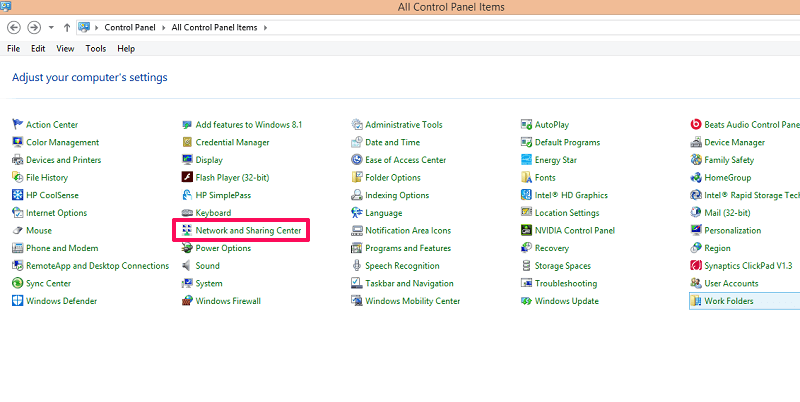The image size is (800, 402).
Task: Open the Mouse icon
Action: point(17,231)
